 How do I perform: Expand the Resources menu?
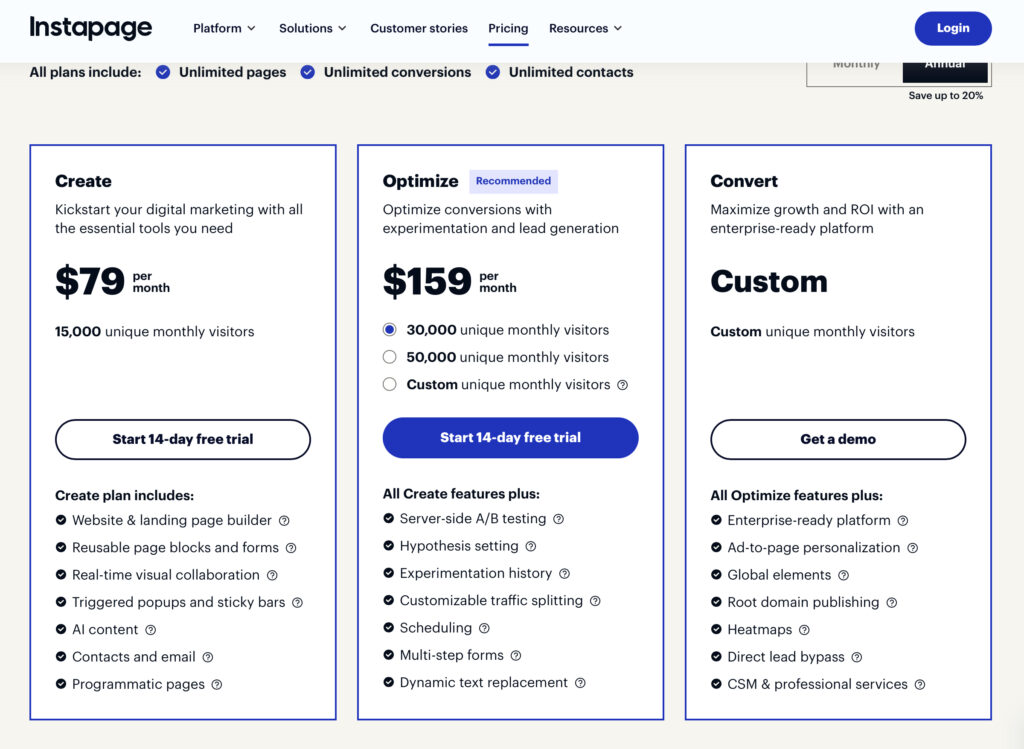click(x=585, y=29)
